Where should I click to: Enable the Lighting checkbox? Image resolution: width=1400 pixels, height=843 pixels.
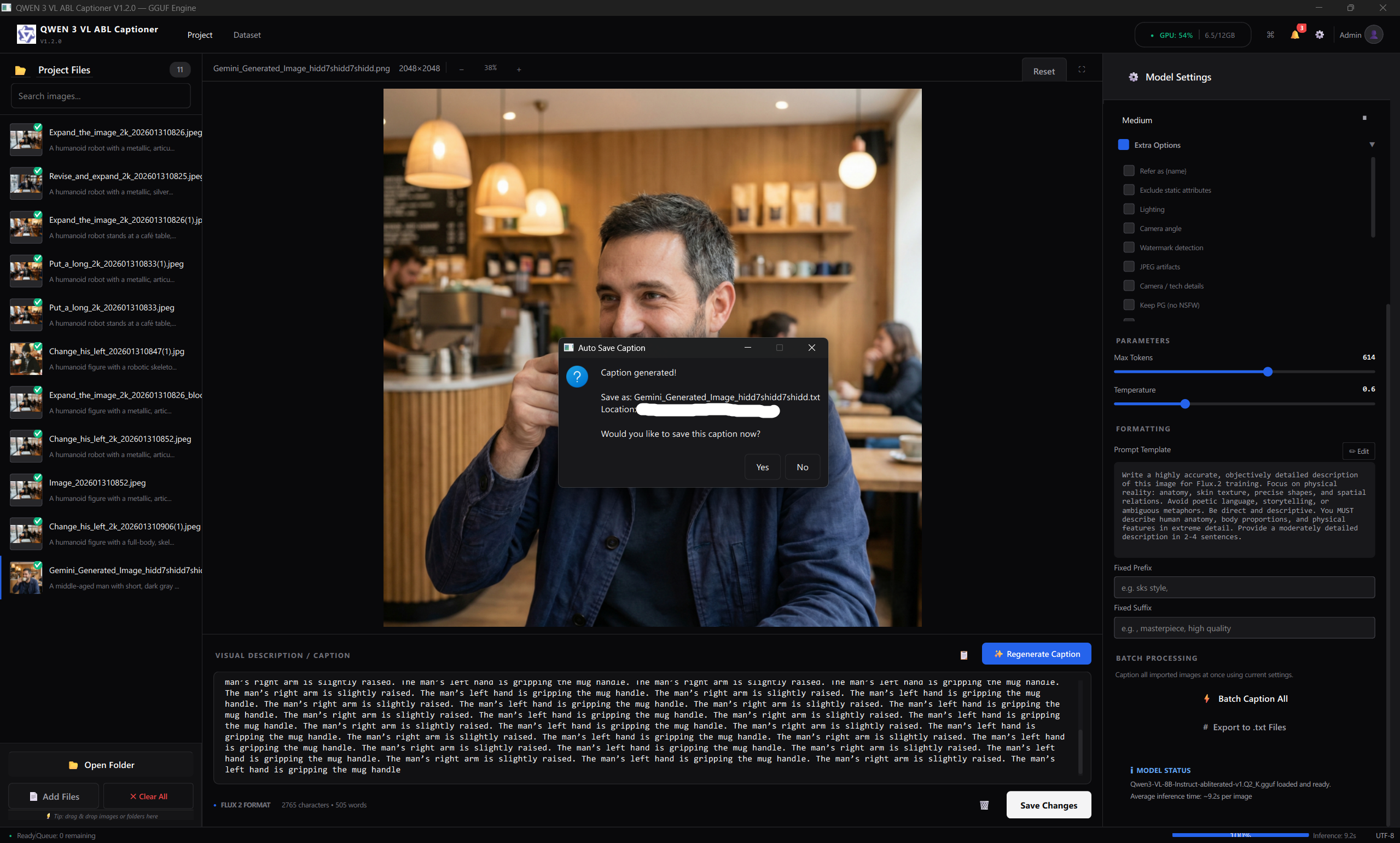(1129, 209)
